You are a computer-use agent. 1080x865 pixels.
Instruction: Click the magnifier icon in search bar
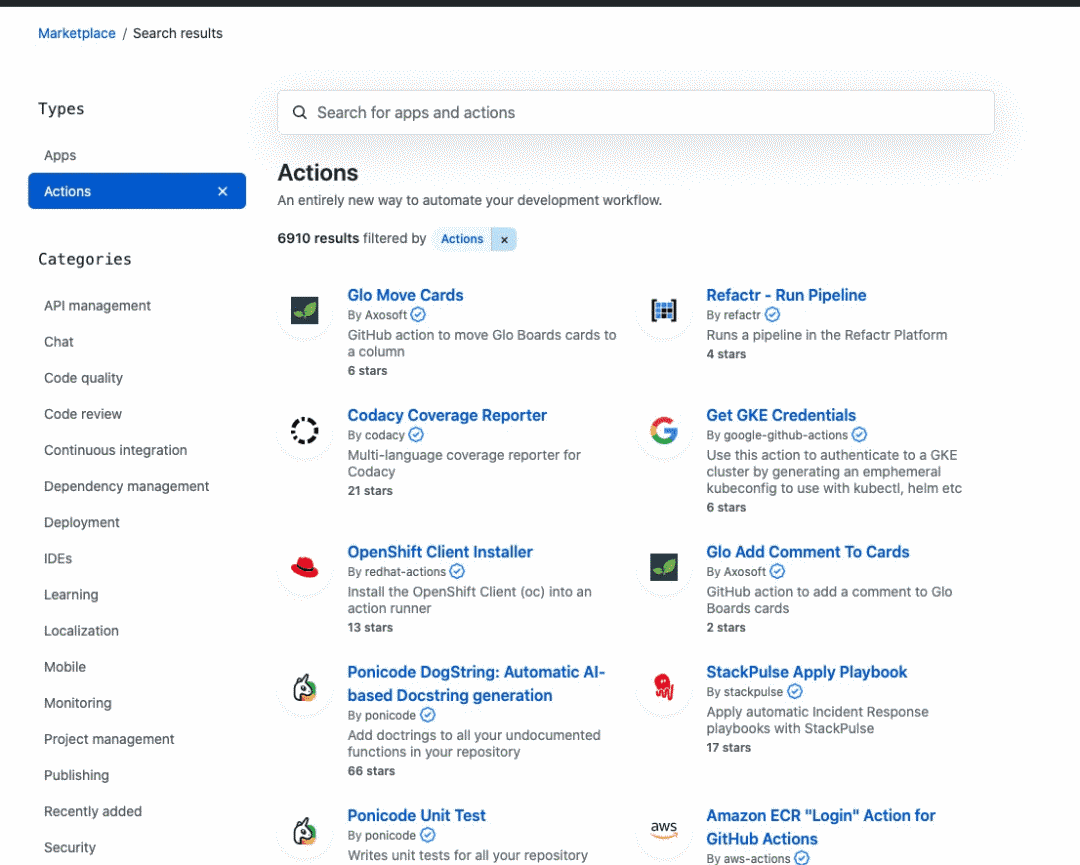tap(300, 112)
